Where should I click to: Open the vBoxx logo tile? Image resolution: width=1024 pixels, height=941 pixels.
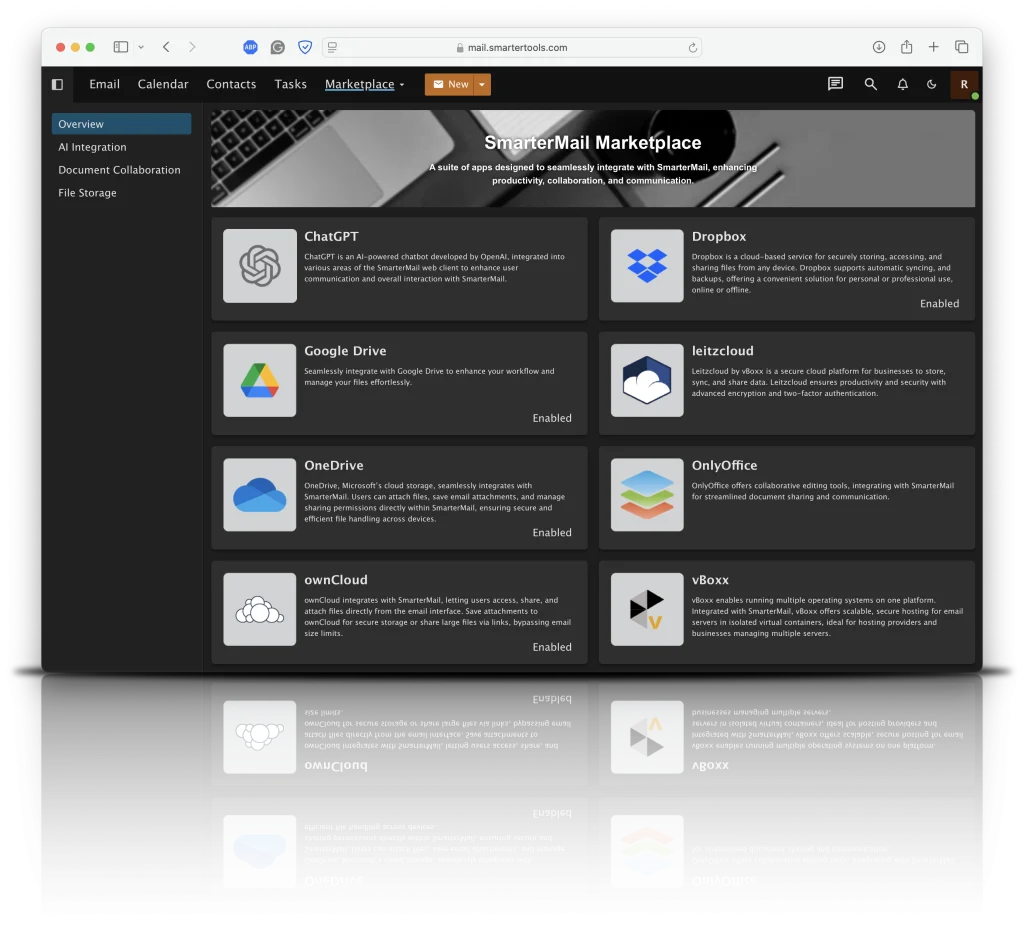tap(647, 609)
